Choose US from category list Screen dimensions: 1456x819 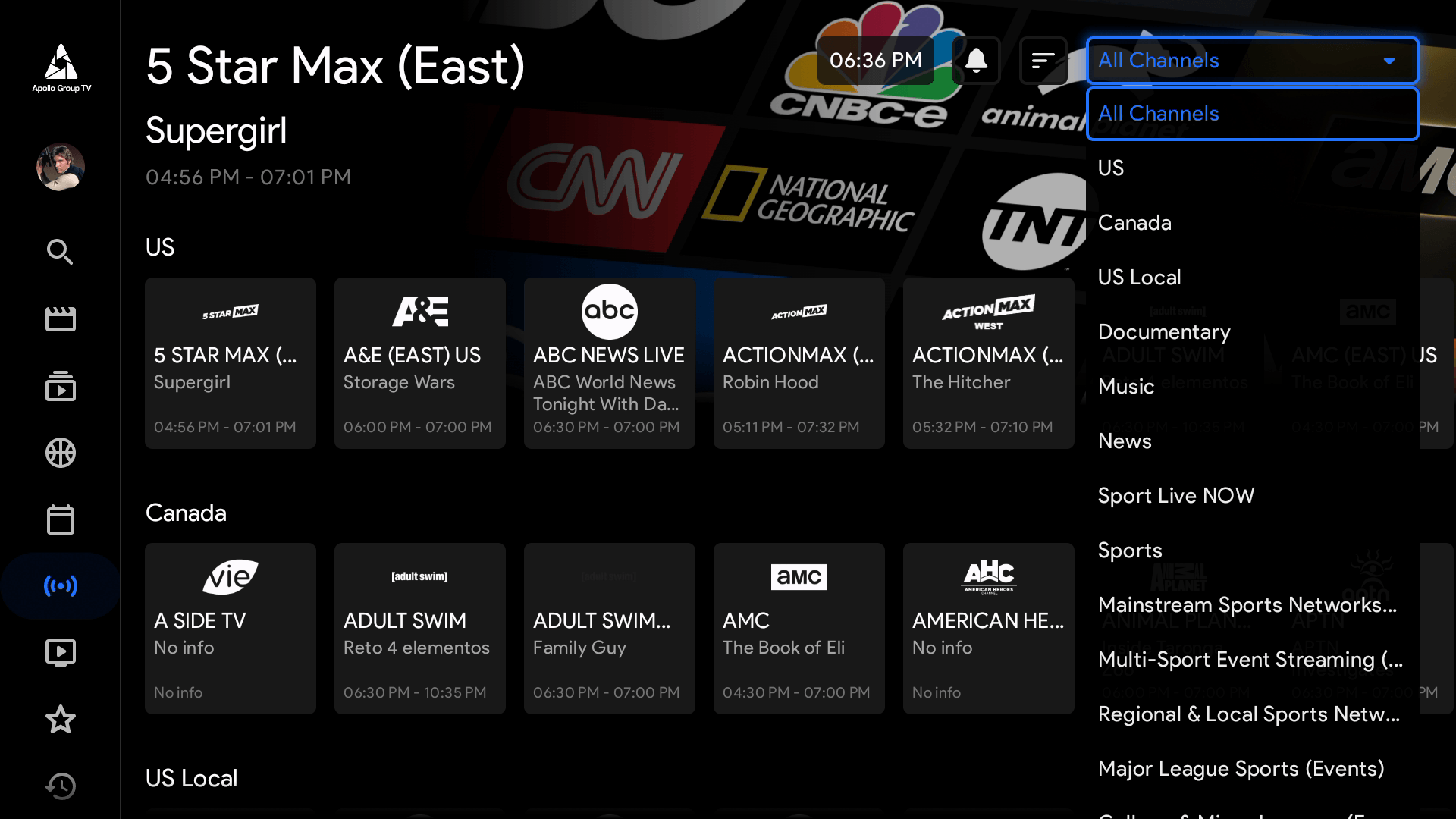pyautogui.click(x=1253, y=168)
